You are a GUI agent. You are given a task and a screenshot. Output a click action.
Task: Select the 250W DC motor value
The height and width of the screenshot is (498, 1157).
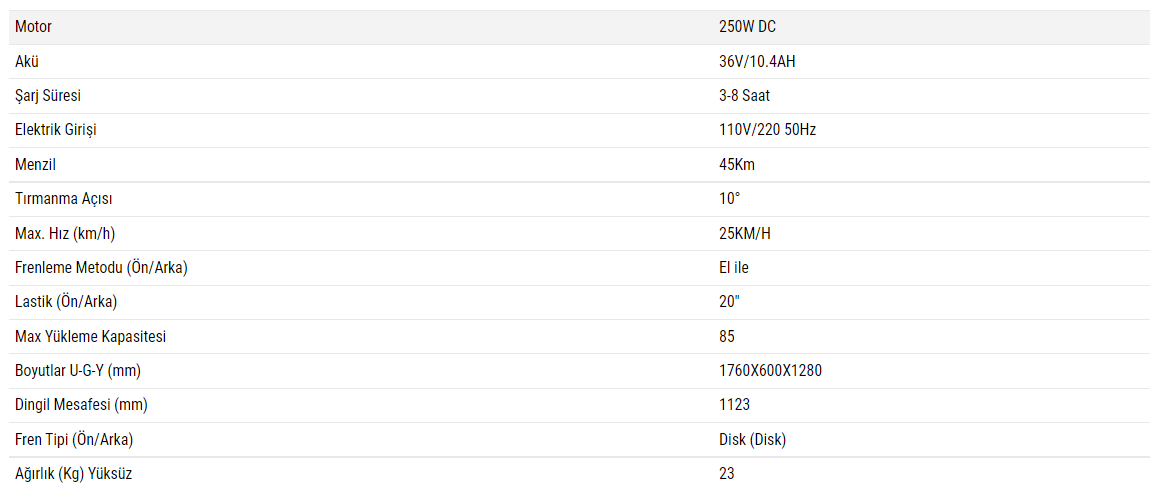(x=747, y=27)
